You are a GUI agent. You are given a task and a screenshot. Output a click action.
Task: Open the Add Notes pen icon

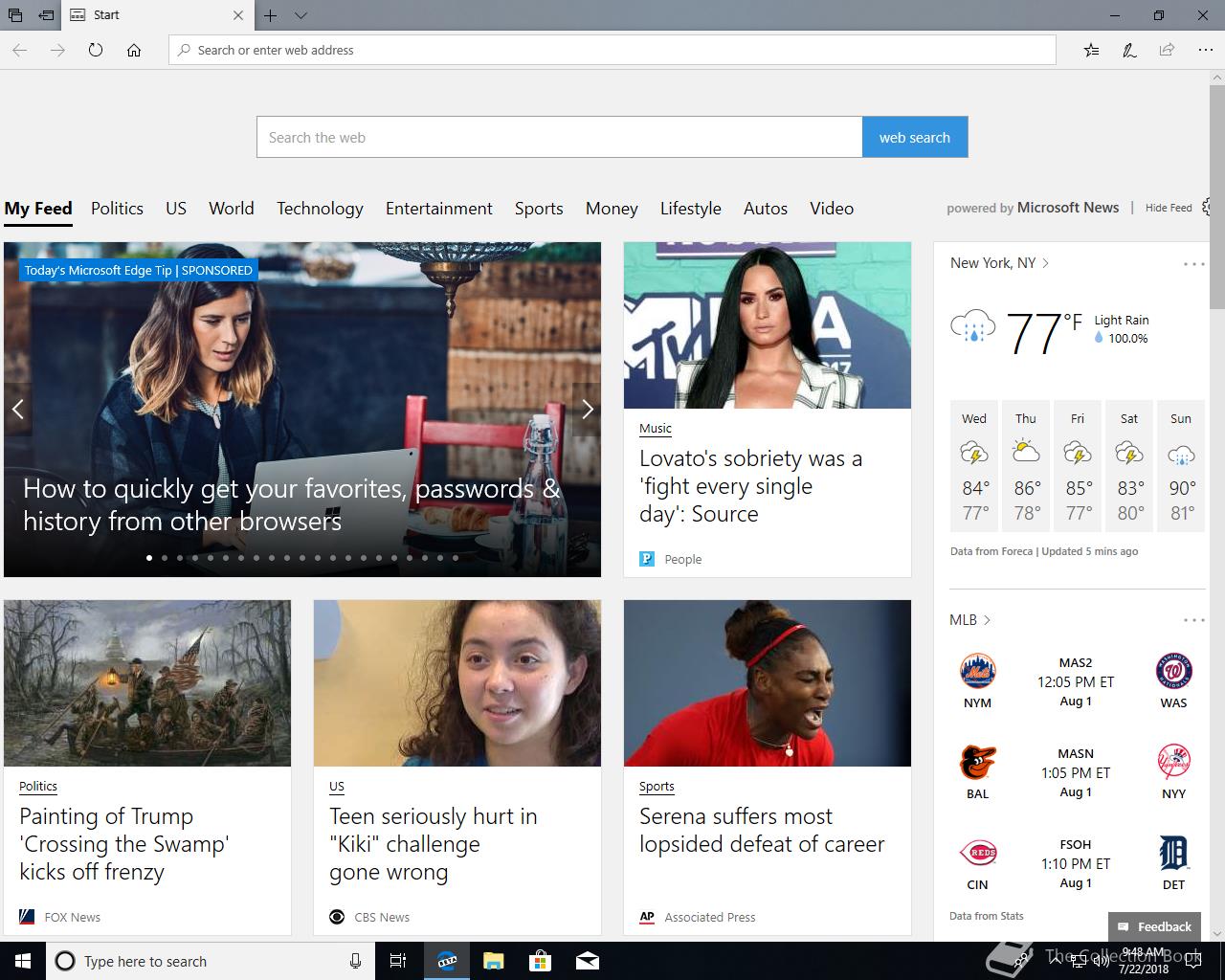click(1129, 50)
